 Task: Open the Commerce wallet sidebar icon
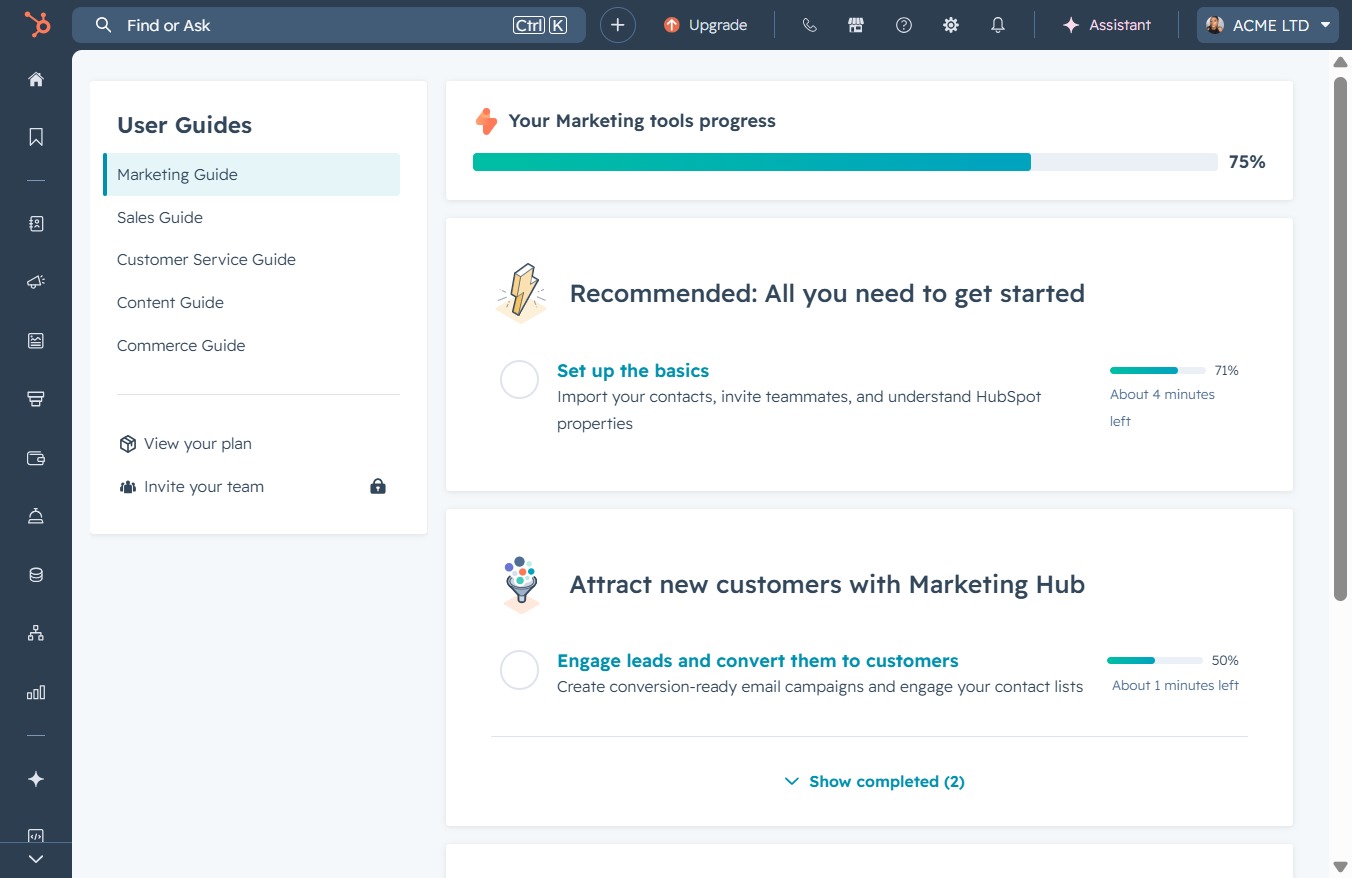[x=36, y=458]
